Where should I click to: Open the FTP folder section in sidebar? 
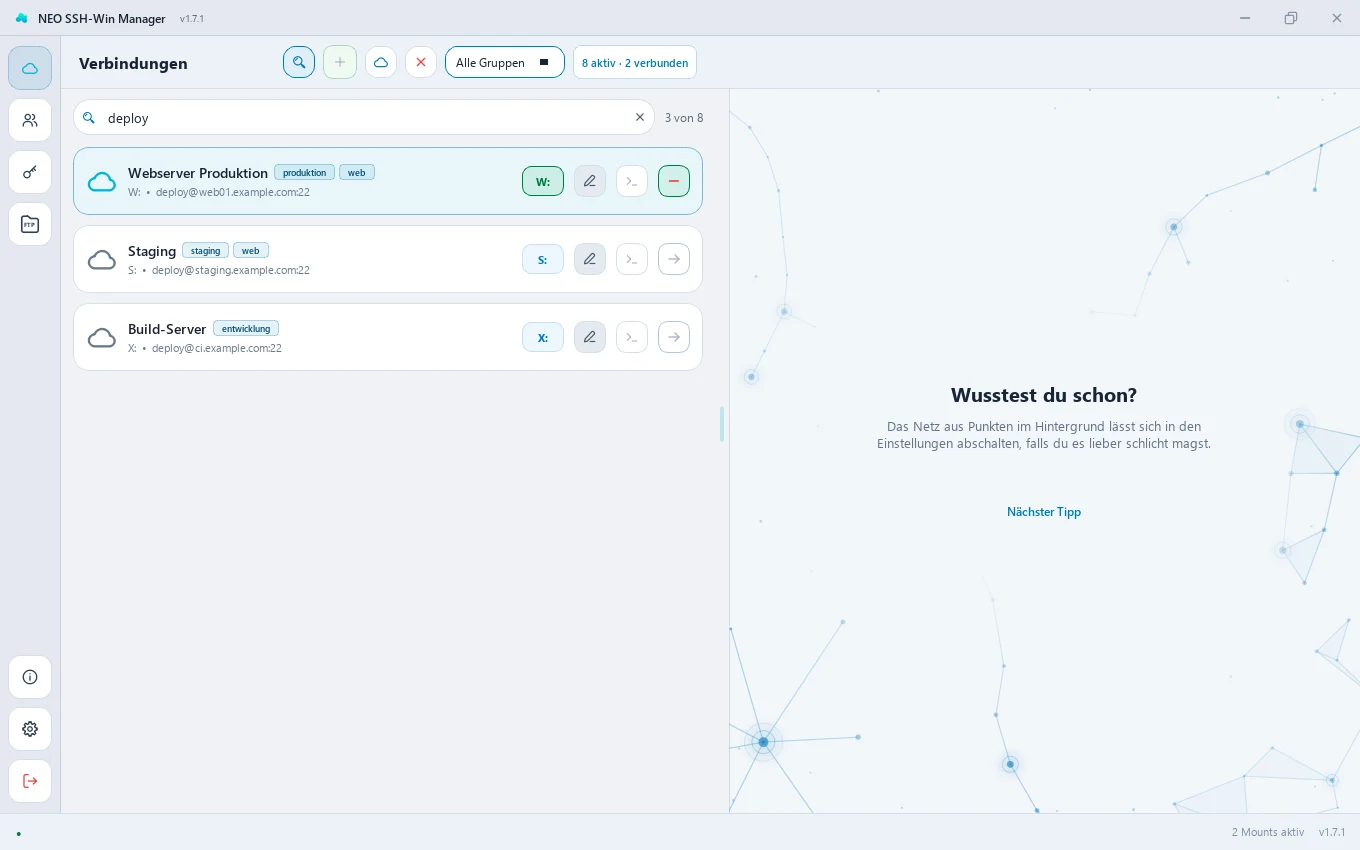[30, 224]
